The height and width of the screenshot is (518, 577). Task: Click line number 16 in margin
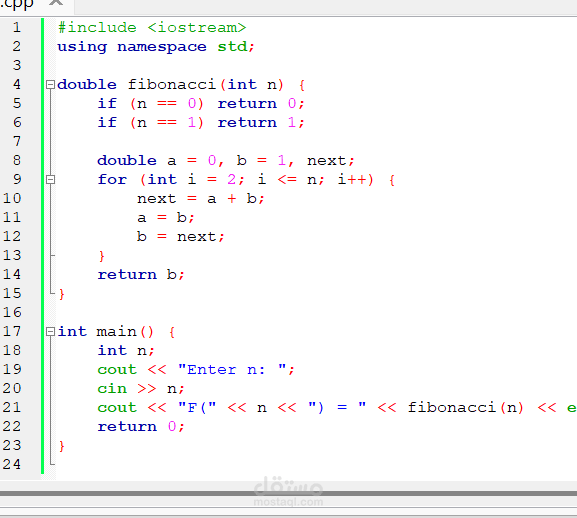click(12, 312)
